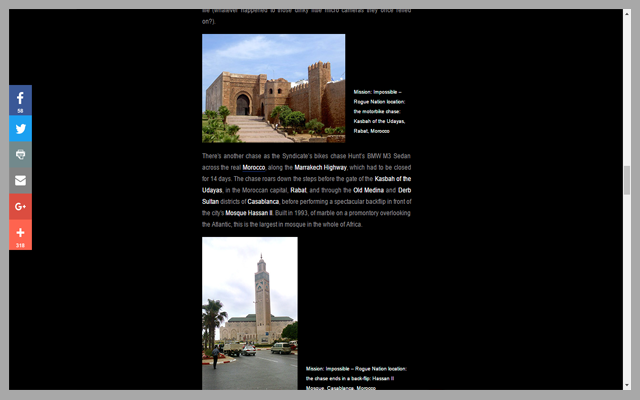Screen dimensions: 640x400
Task: Go to the Derb Sultan link
Action: pyautogui.click(x=405, y=190)
